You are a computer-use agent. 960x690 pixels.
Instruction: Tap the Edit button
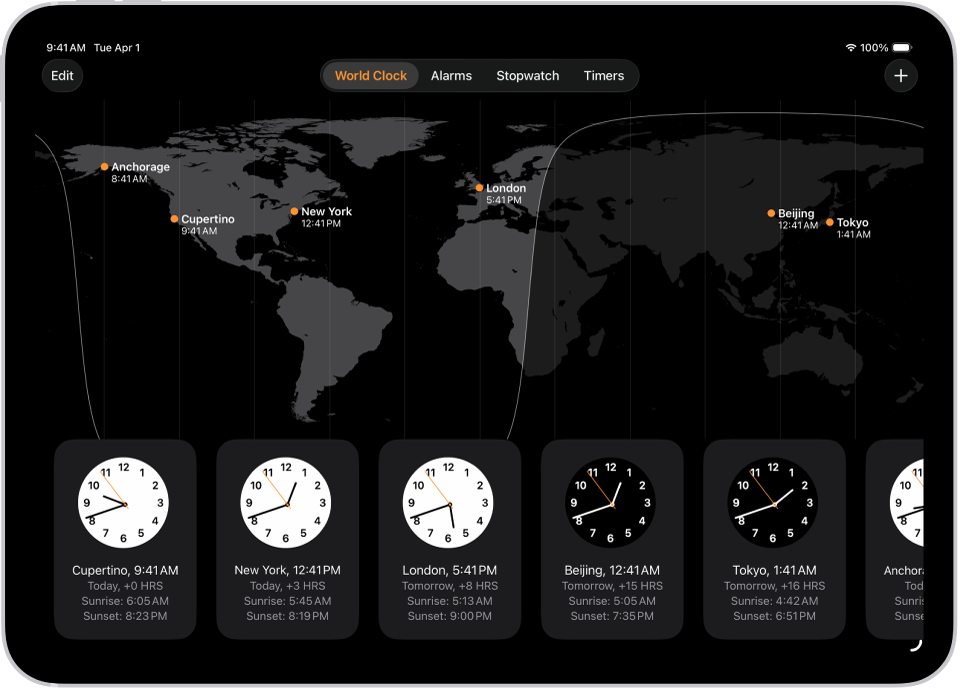[62, 75]
